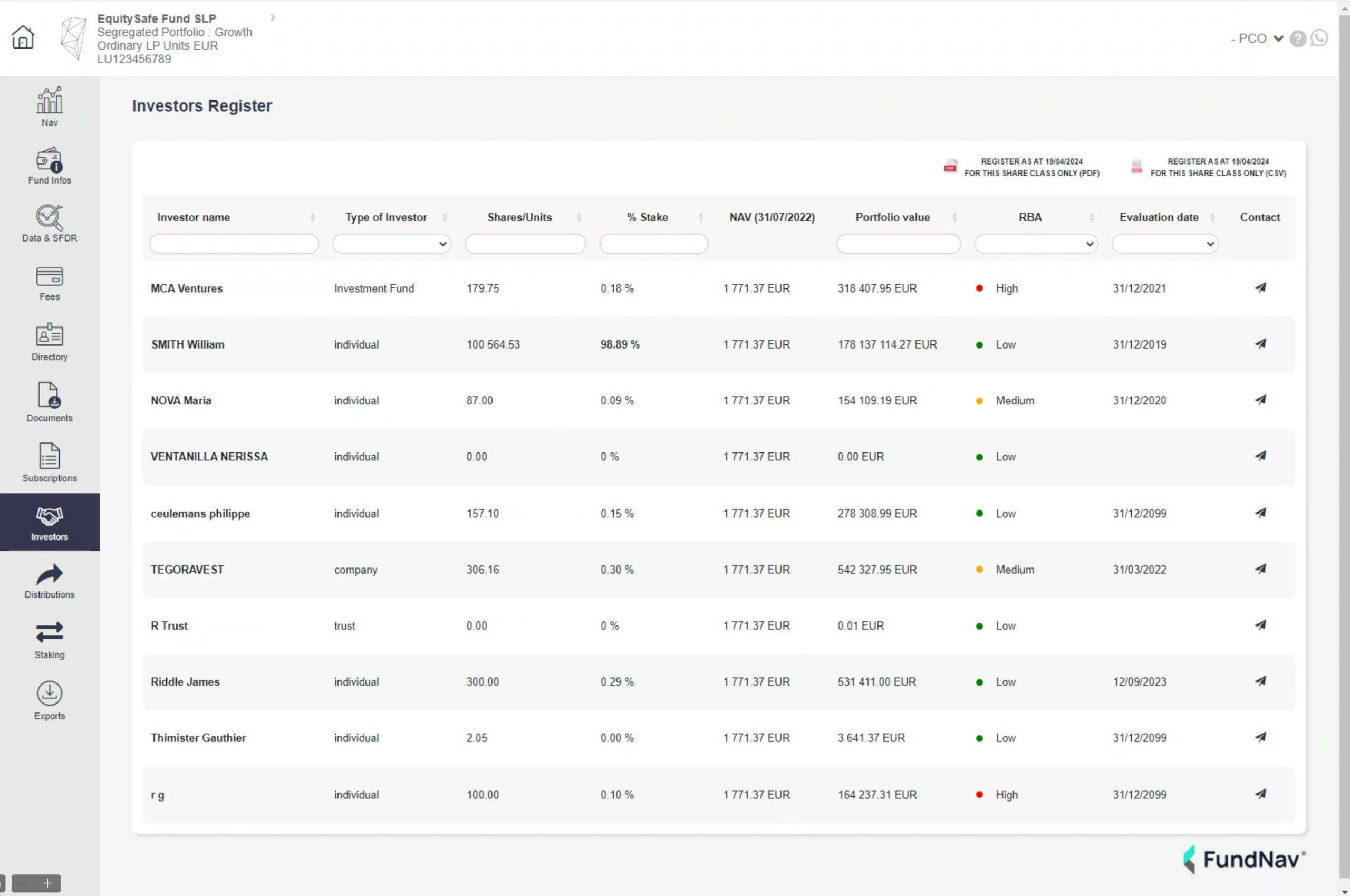
Task: Open the Nav section in sidebar
Action: point(50,107)
